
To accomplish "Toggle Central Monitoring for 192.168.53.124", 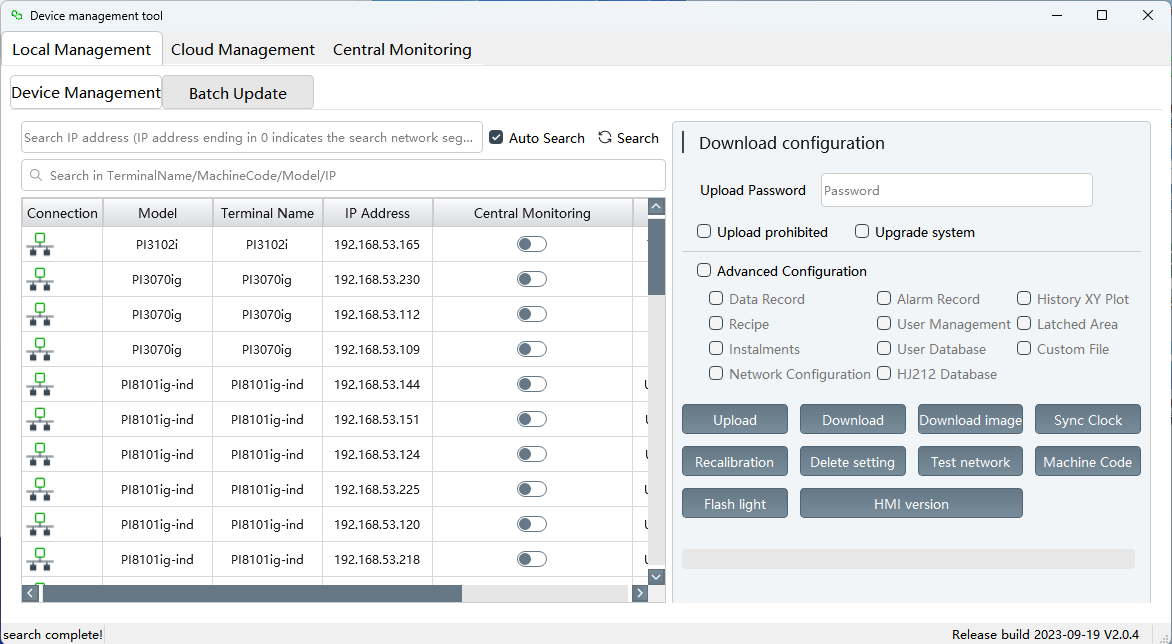I will point(532,454).
